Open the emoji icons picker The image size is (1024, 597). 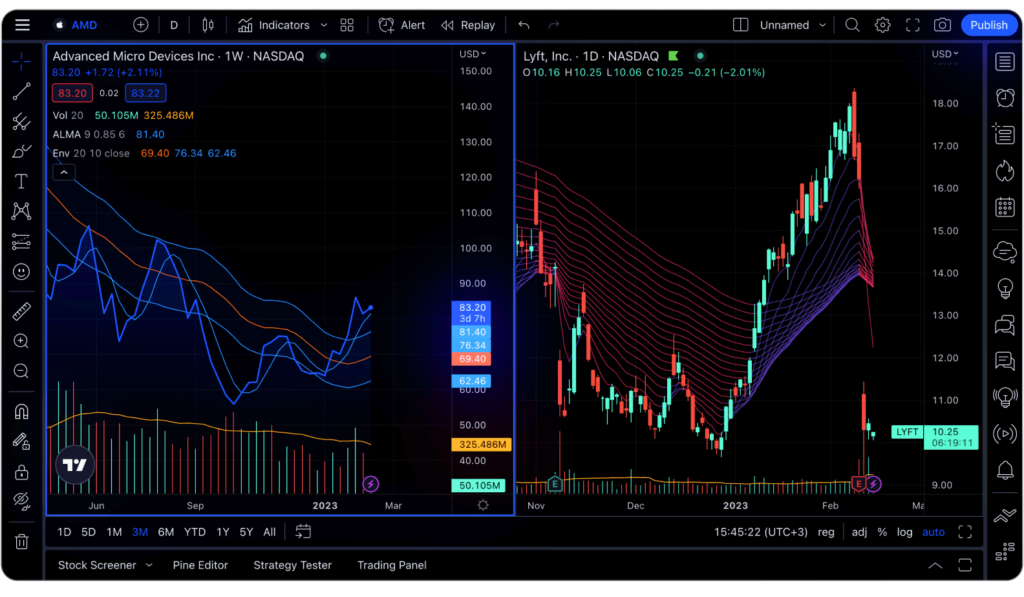(x=22, y=272)
